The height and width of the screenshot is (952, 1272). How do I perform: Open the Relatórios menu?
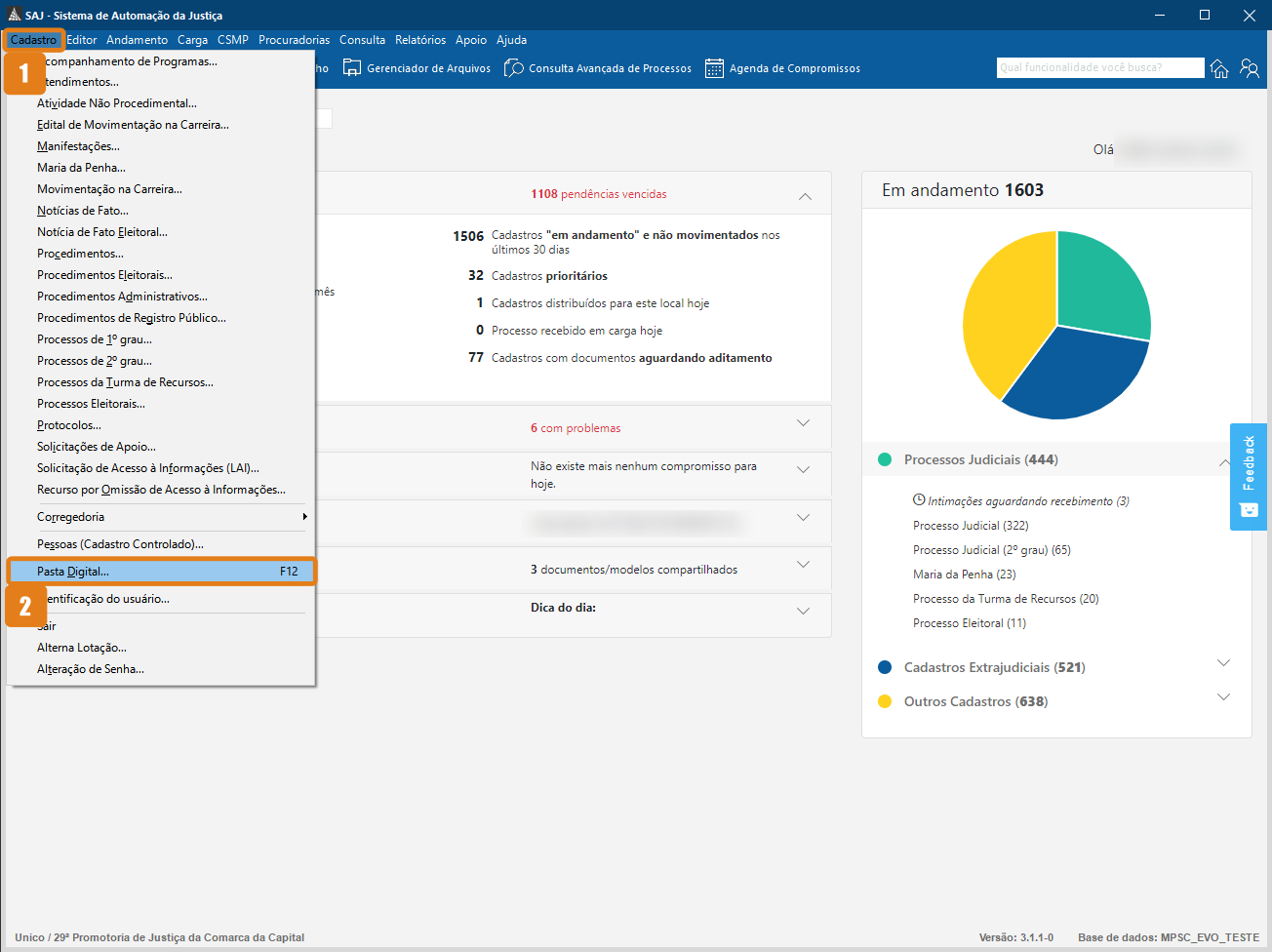click(x=420, y=40)
